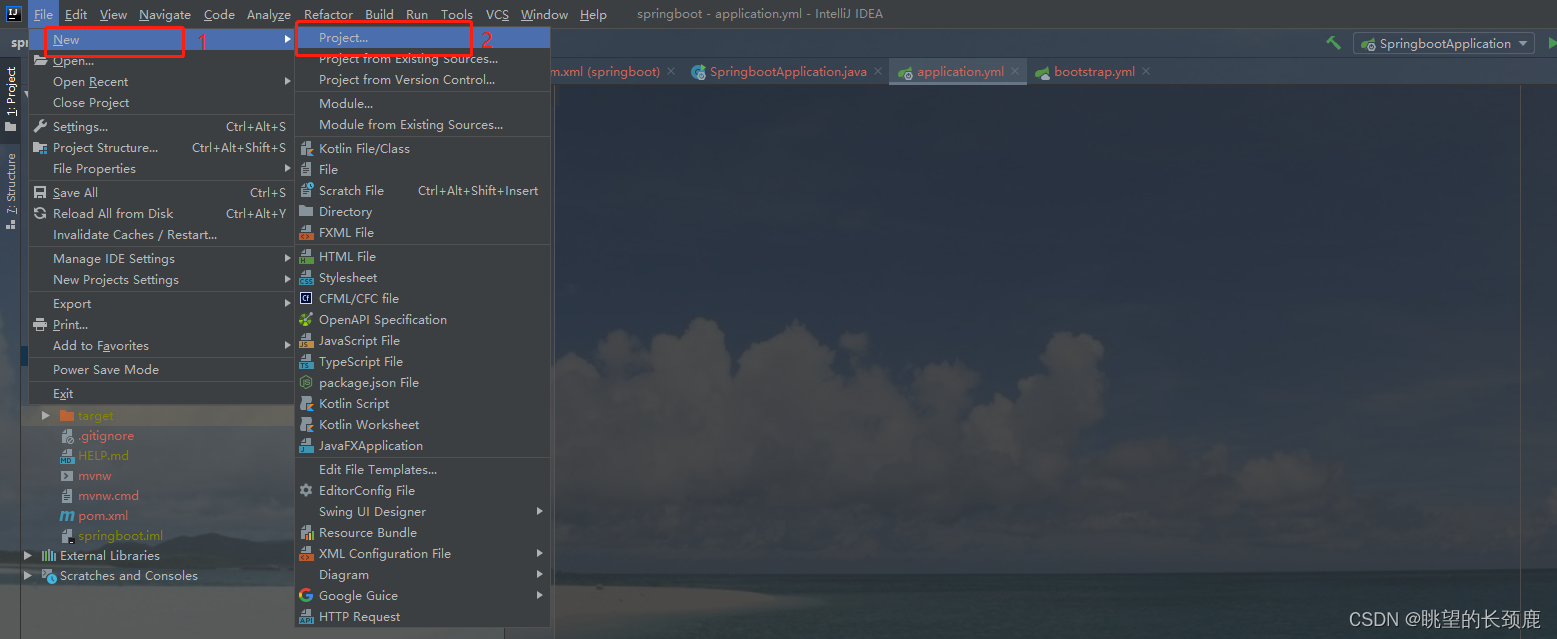Open the Structure tool window

pyautogui.click(x=11, y=191)
